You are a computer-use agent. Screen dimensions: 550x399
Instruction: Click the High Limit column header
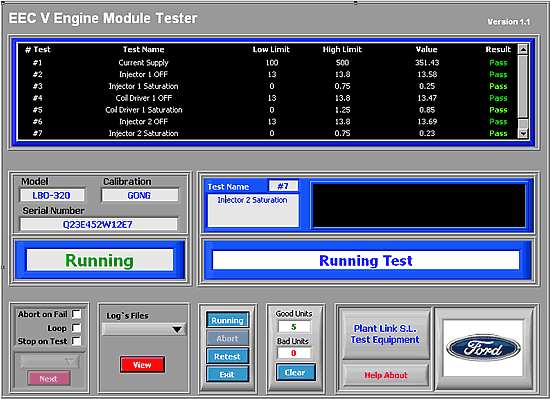(x=342, y=49)
